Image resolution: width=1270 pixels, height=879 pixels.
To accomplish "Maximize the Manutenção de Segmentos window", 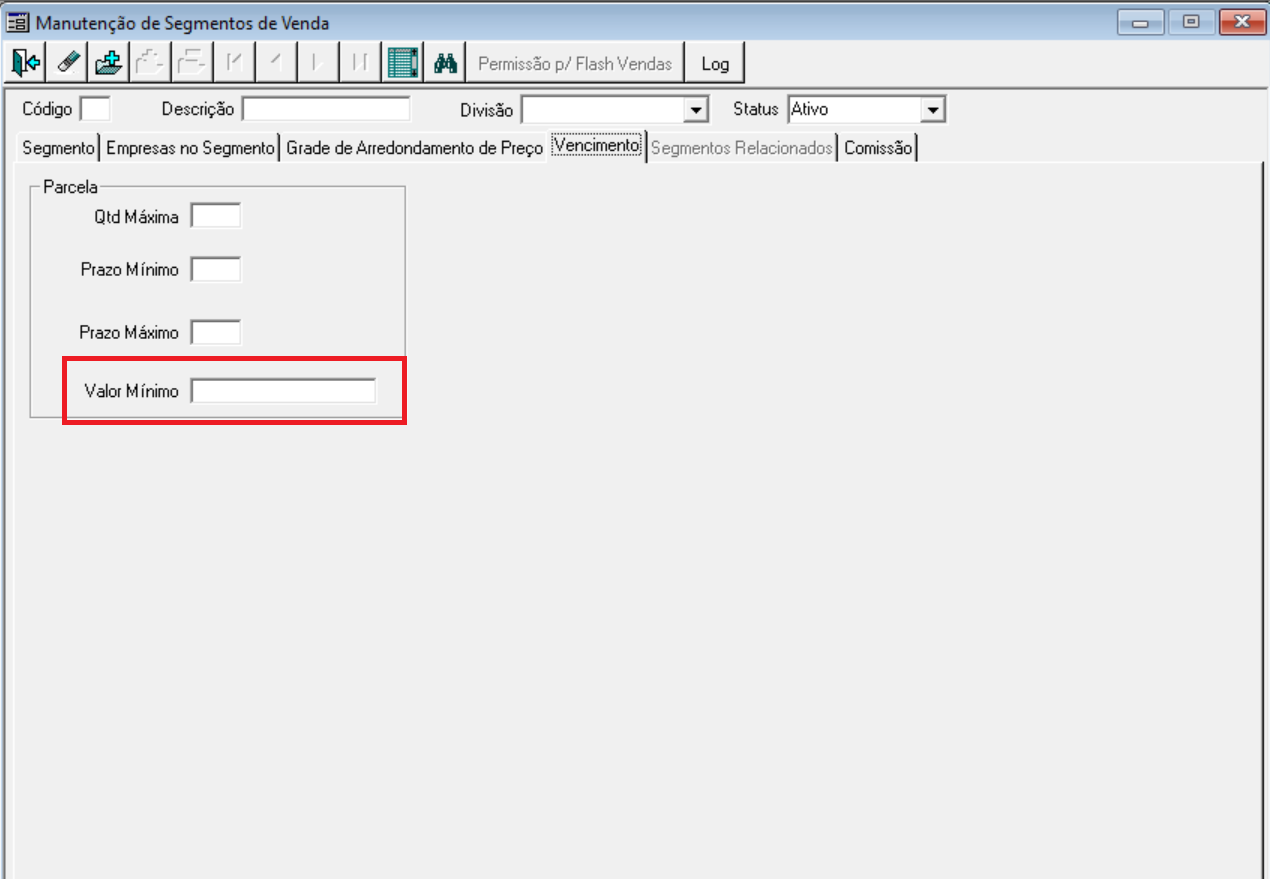I will [1190, 21].
